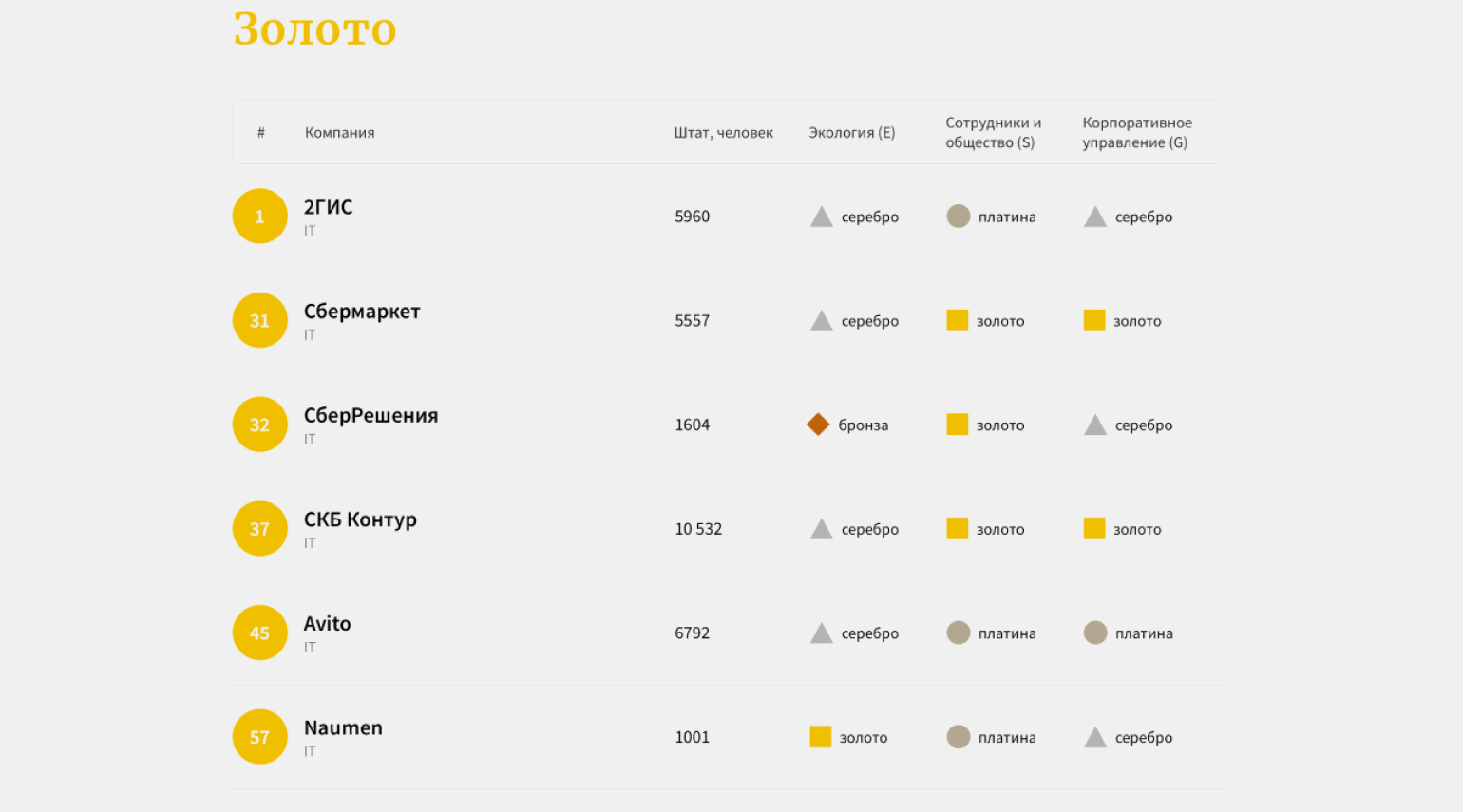Click 2ГИС employees platinum circle icon

(959, 216)
